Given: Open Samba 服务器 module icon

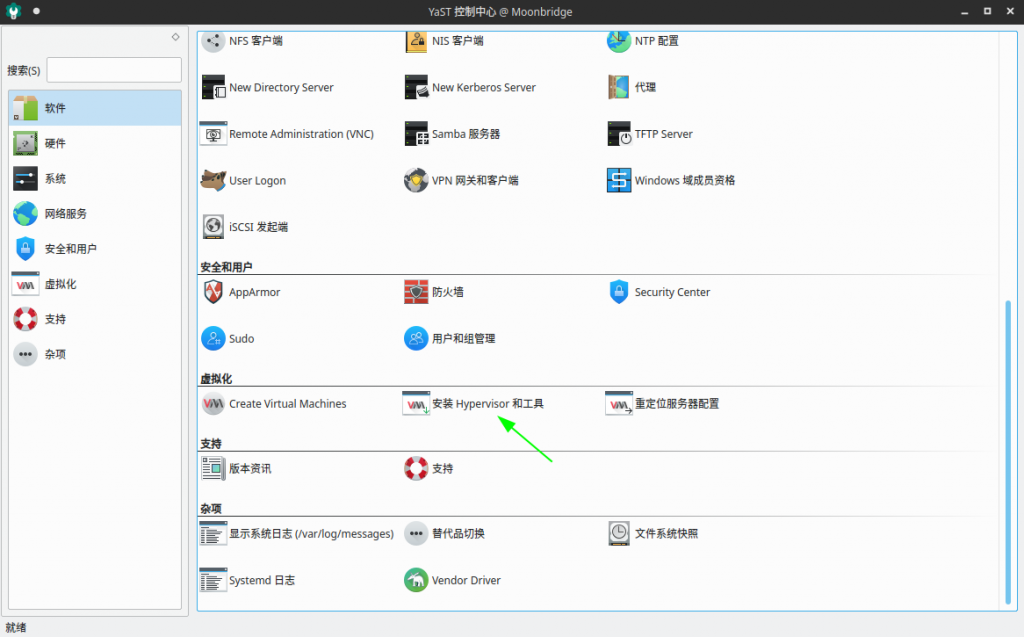Looking at the screenshot, I should (416, 134).
